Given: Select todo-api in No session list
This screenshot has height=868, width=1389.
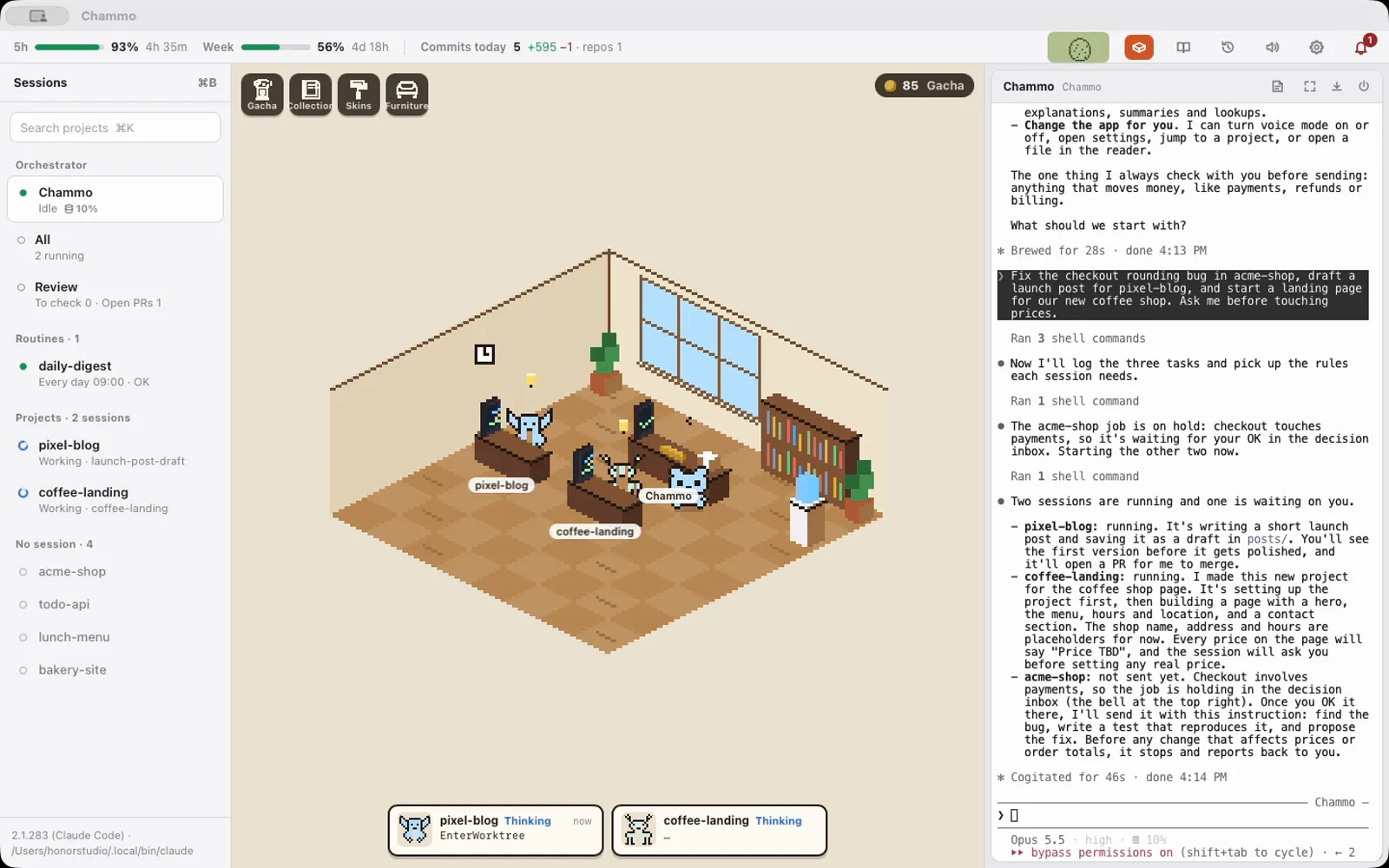Looking at the screenshot, I should (115, 604).
